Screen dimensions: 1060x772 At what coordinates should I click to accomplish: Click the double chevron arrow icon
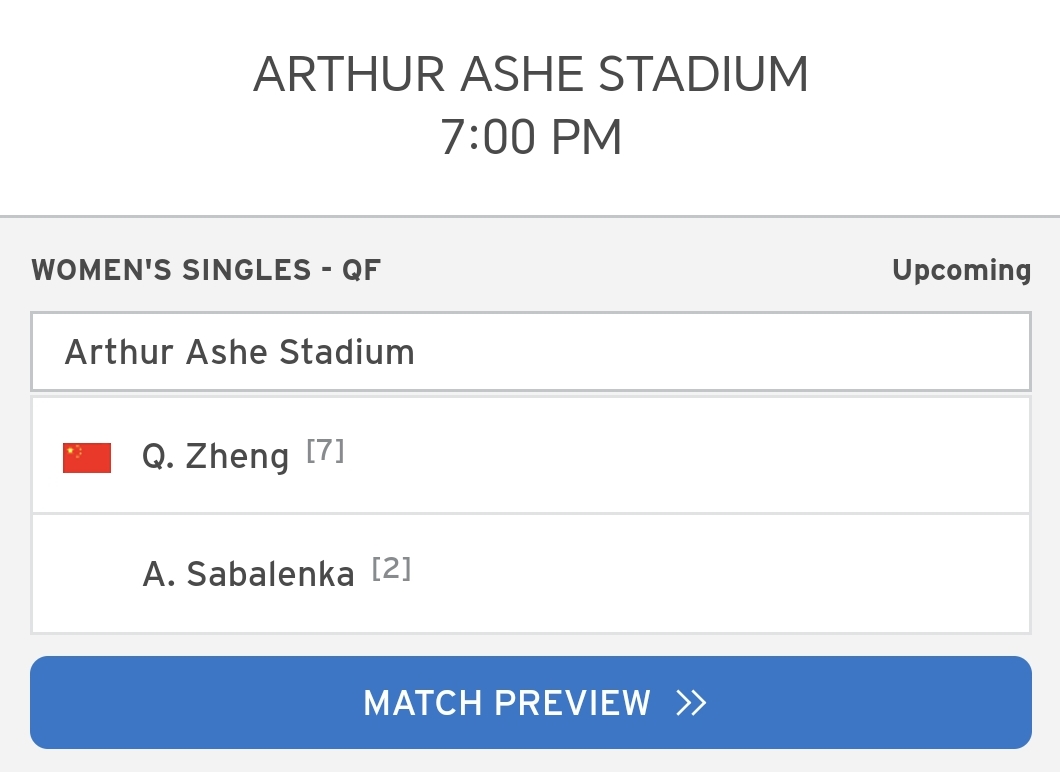(691, 703)
